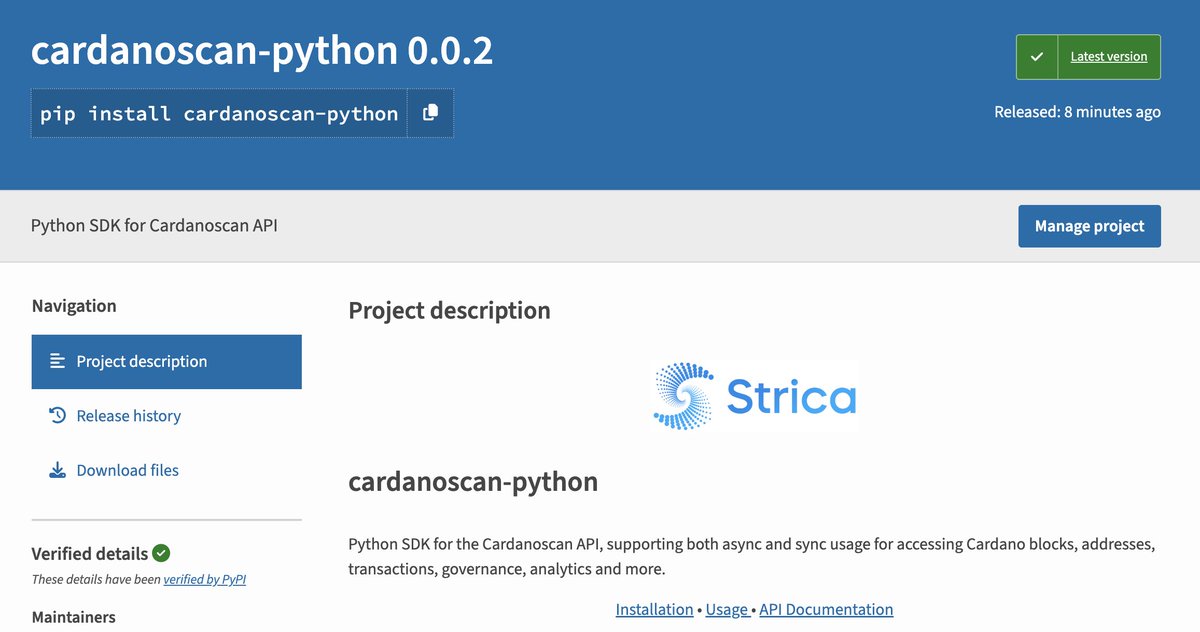Select the Project description navigation tab
The height and width of the screenshot is (632, 1200).
[166, 362]
